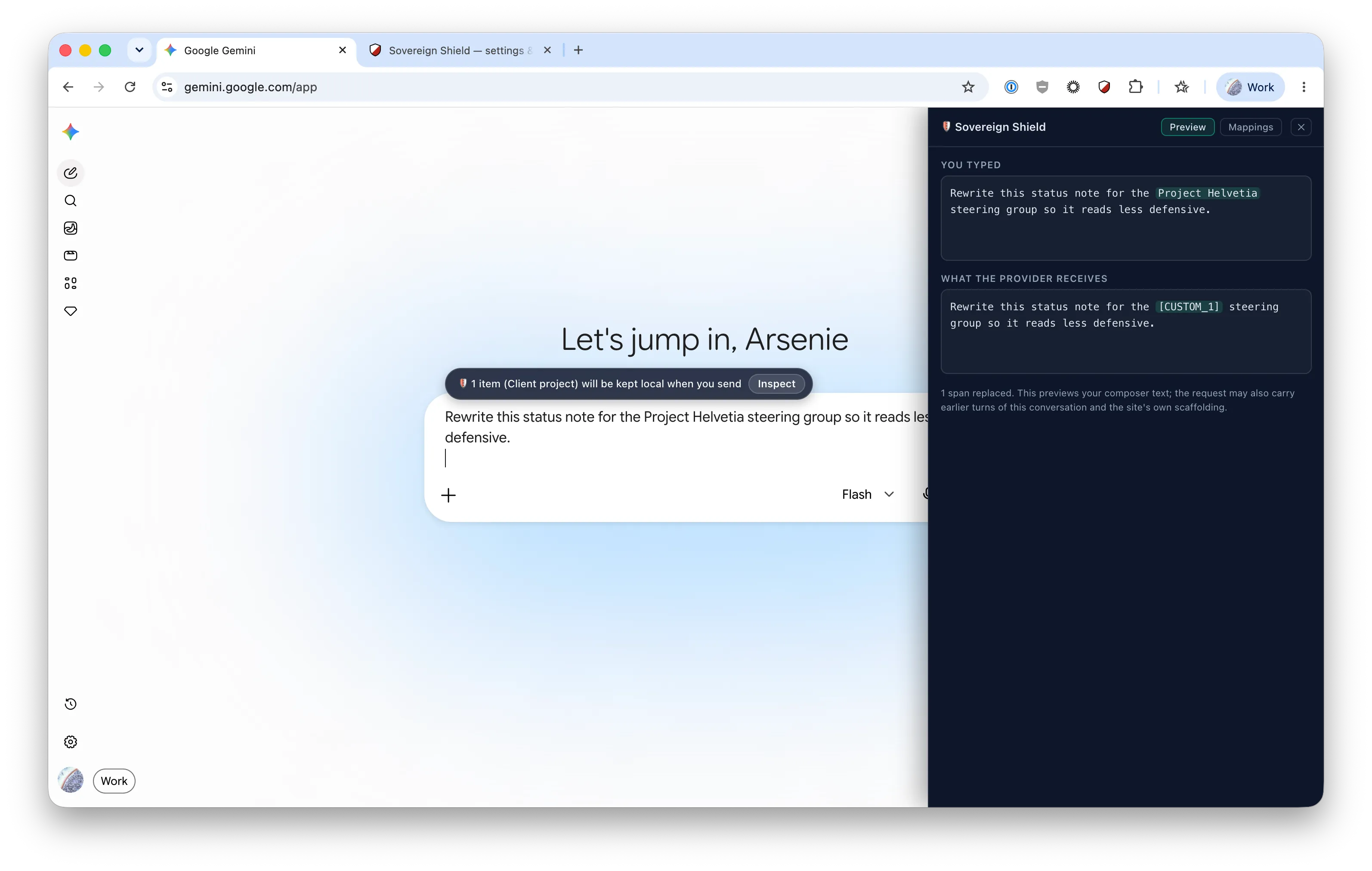Screen dimensions: 1372x871
Task: Expand the Flash model selector
Action: tap(868, 494)
